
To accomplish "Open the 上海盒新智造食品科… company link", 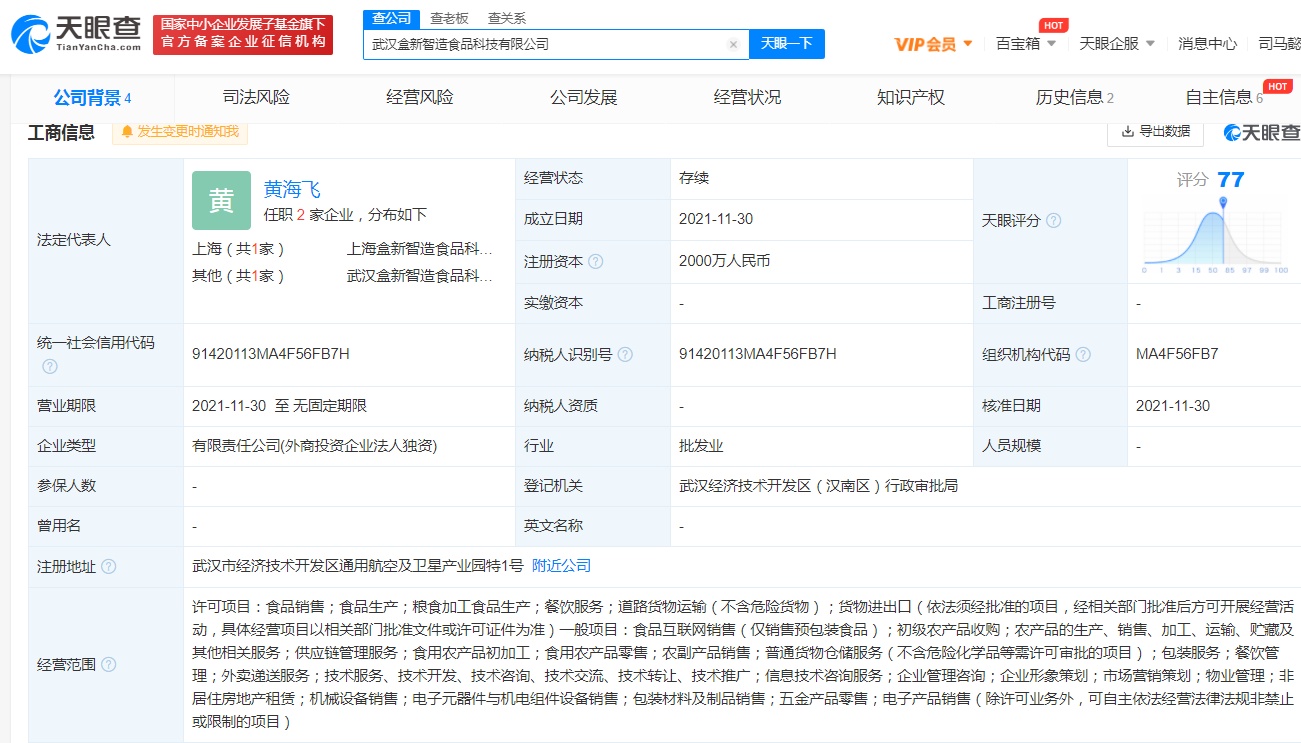I will tap(420, 249).
